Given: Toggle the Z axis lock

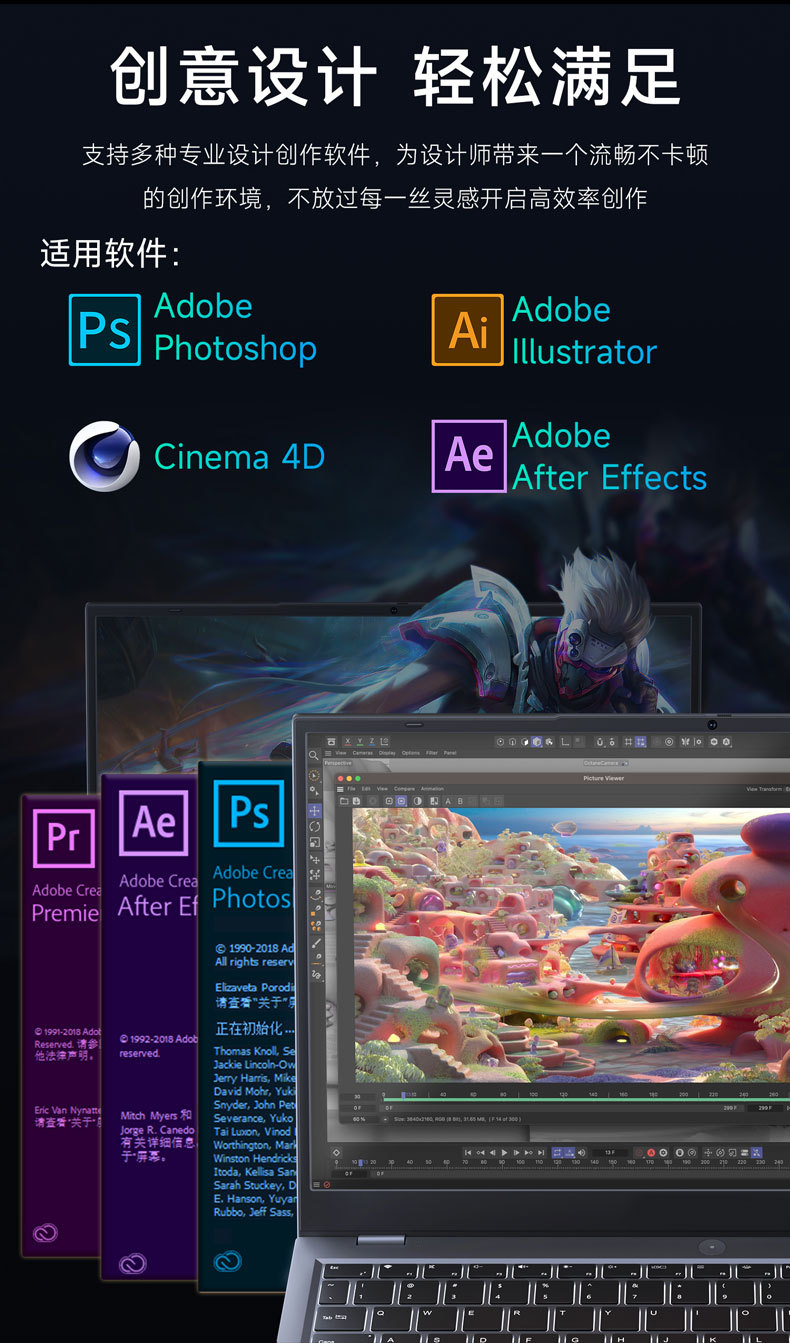Looking at the screenshot, I should [x=371, y=742].
